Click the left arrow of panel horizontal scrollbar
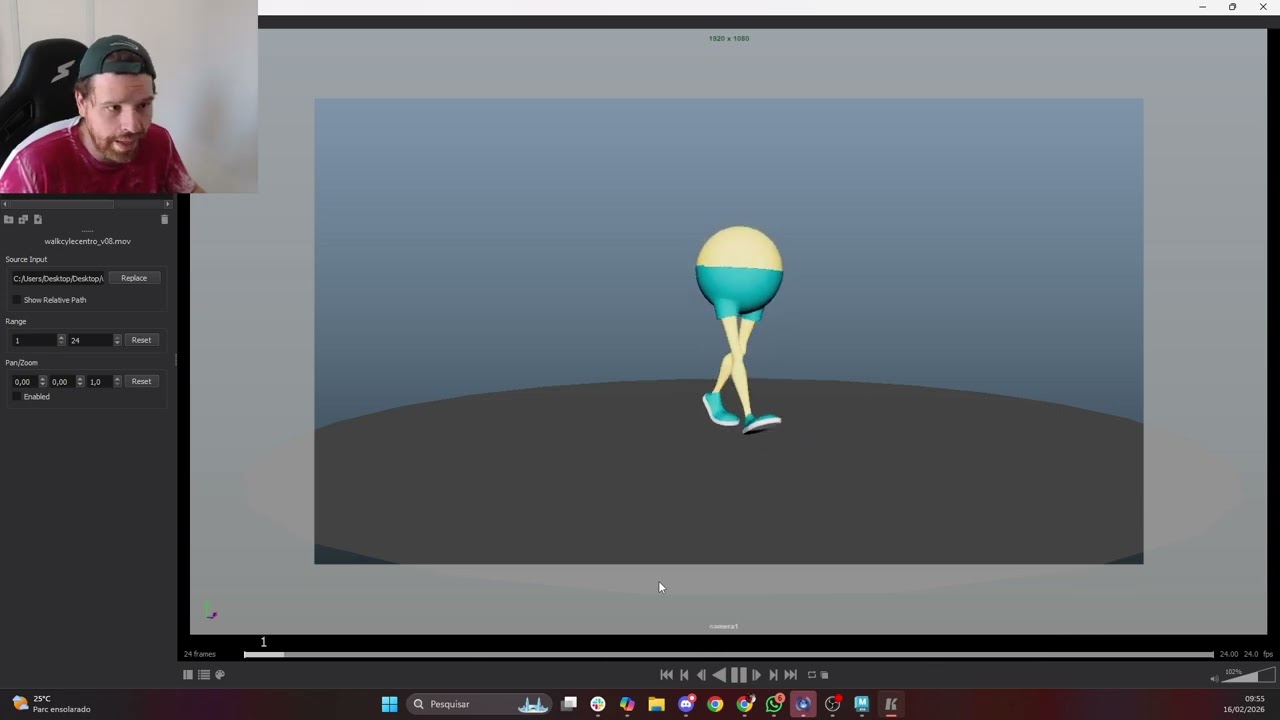 pos(4,204)
